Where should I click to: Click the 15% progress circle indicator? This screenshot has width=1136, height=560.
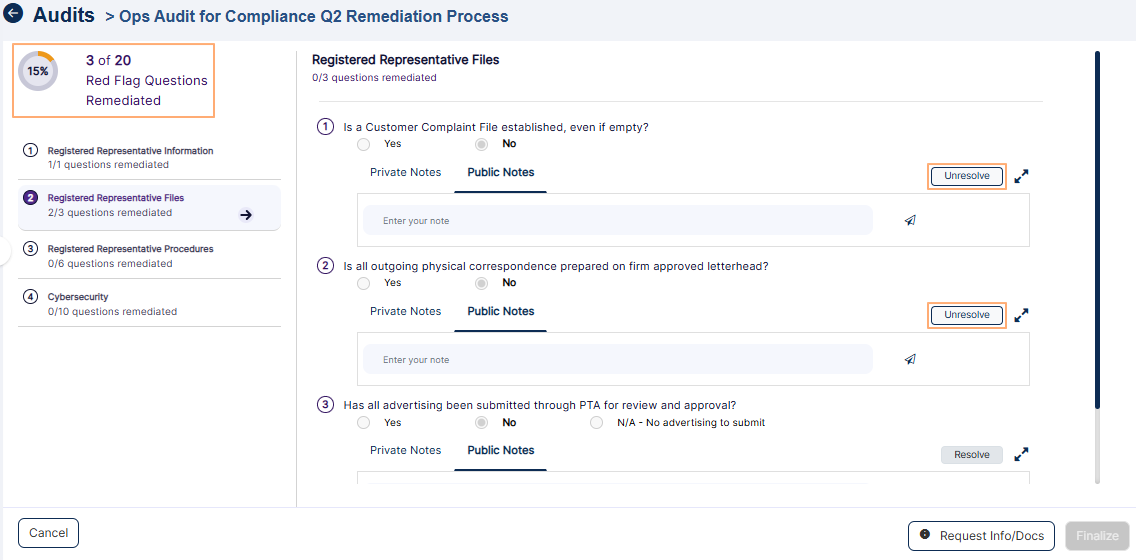[x=38, y=71]
